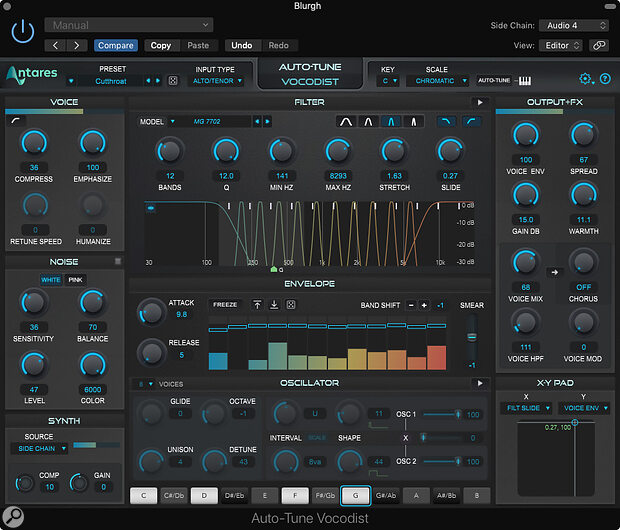The width and height of the screenshot is (620, 530).
Task: Click the Voice section high-pass curve icon
Action: pyautogui.click(x=16, y=121)
